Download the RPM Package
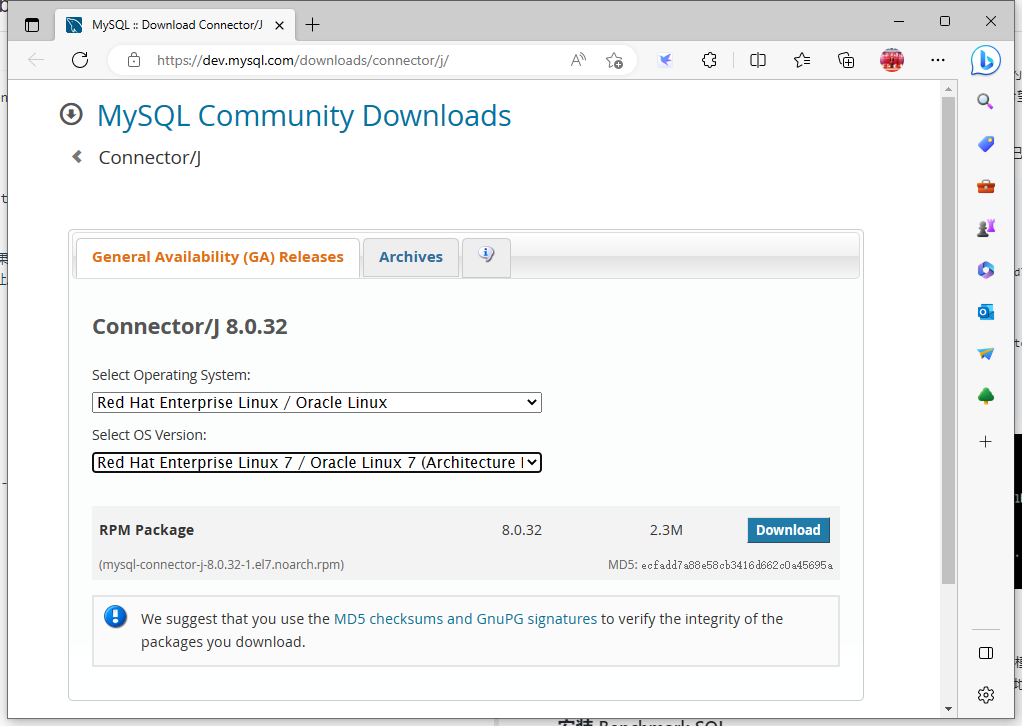The image size is (1022, 726). point(788,530)
